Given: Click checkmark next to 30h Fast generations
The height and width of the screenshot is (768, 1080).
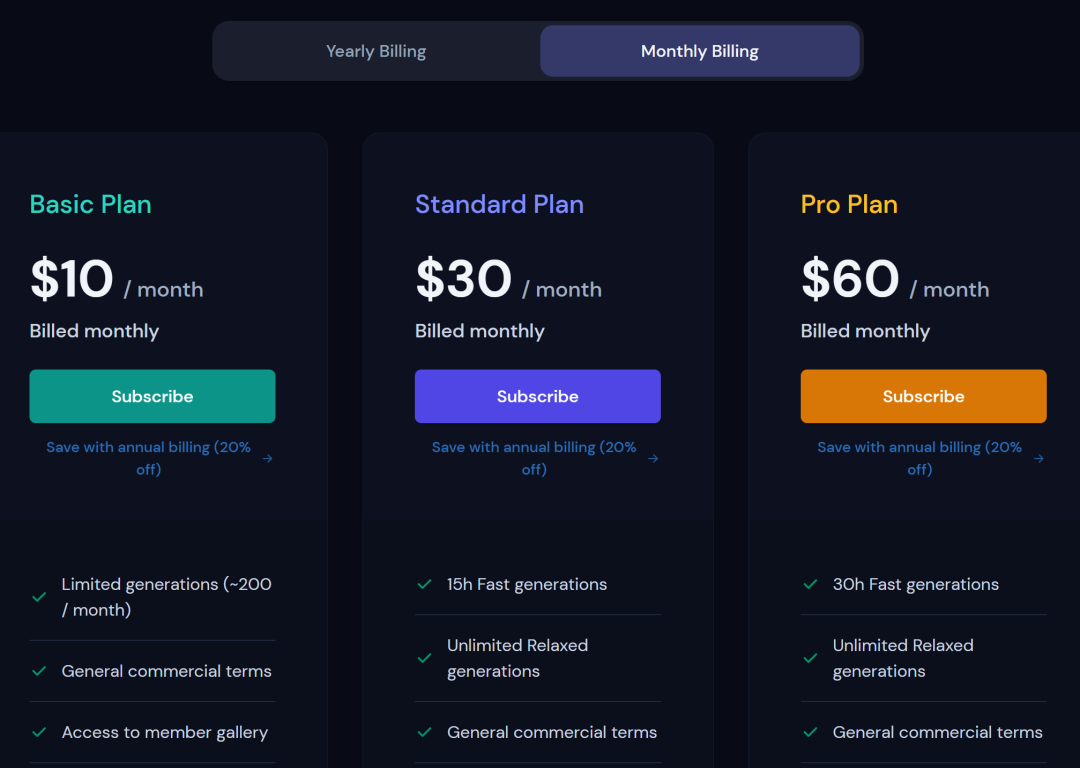Looking at the screenshot, I should [x=810, y=584].
